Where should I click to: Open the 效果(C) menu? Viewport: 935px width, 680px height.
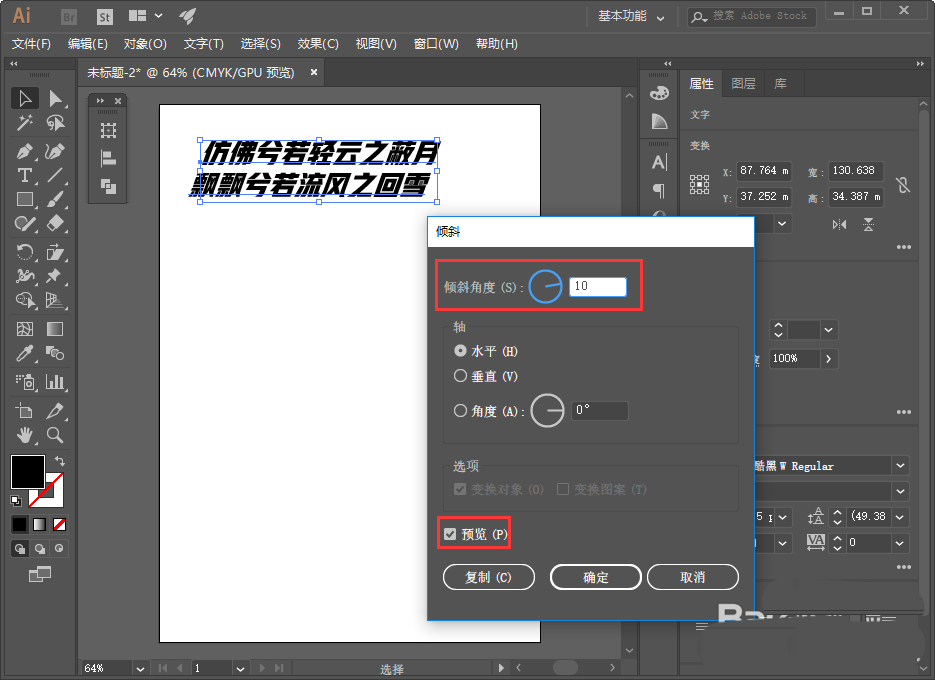pyautogui.click(x=318, y=44)
